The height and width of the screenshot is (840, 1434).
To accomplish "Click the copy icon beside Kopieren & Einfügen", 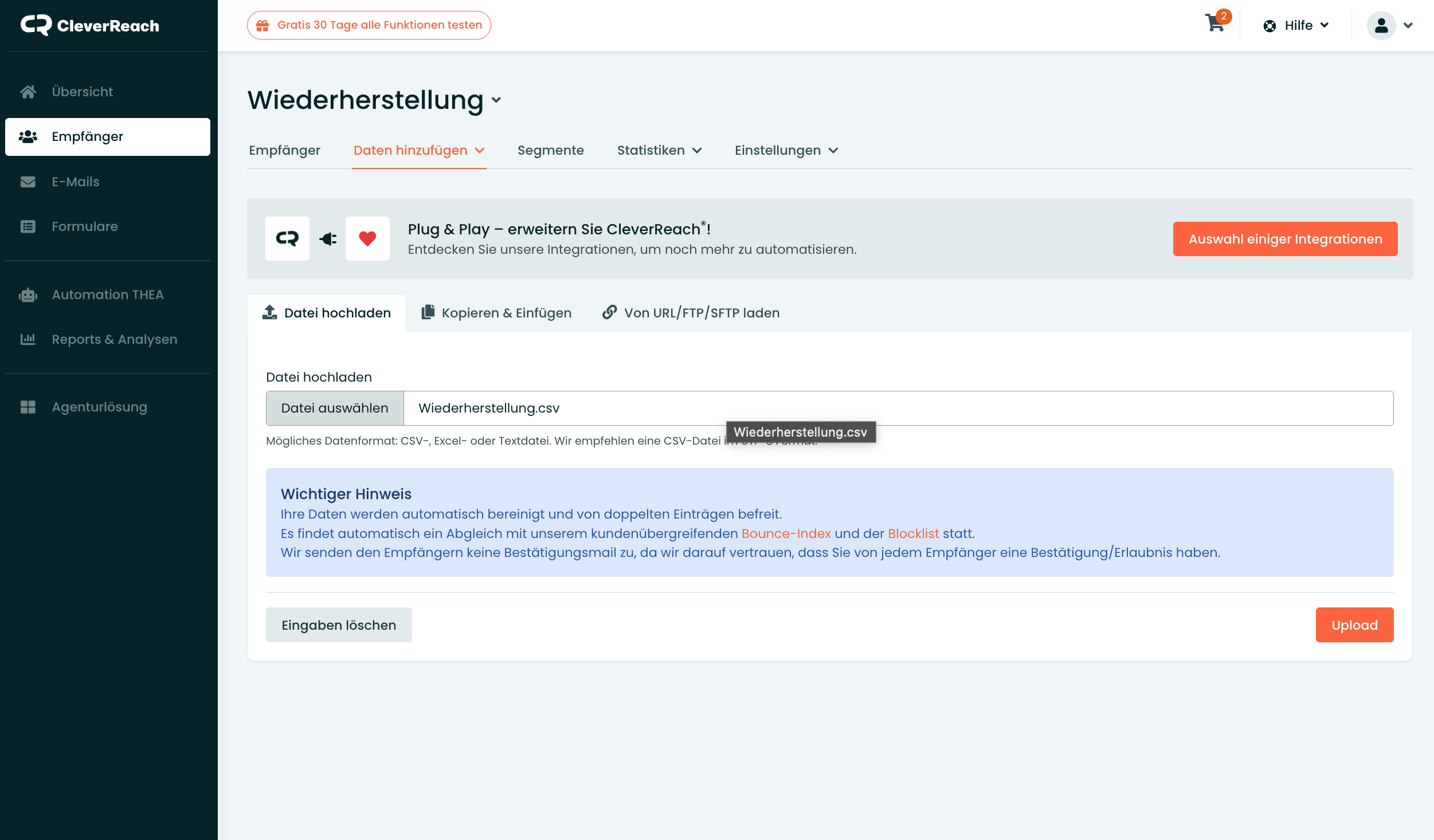I will (428, 312).
